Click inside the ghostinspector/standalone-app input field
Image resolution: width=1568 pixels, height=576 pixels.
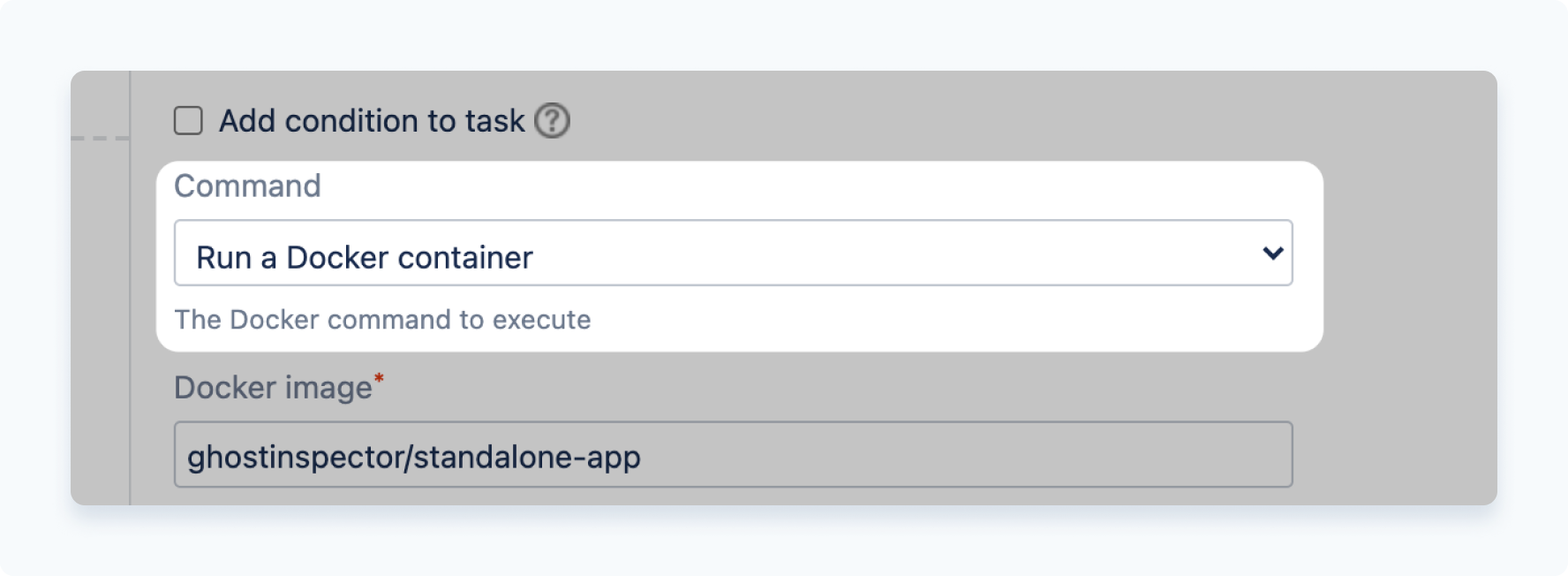click(733, 454)
